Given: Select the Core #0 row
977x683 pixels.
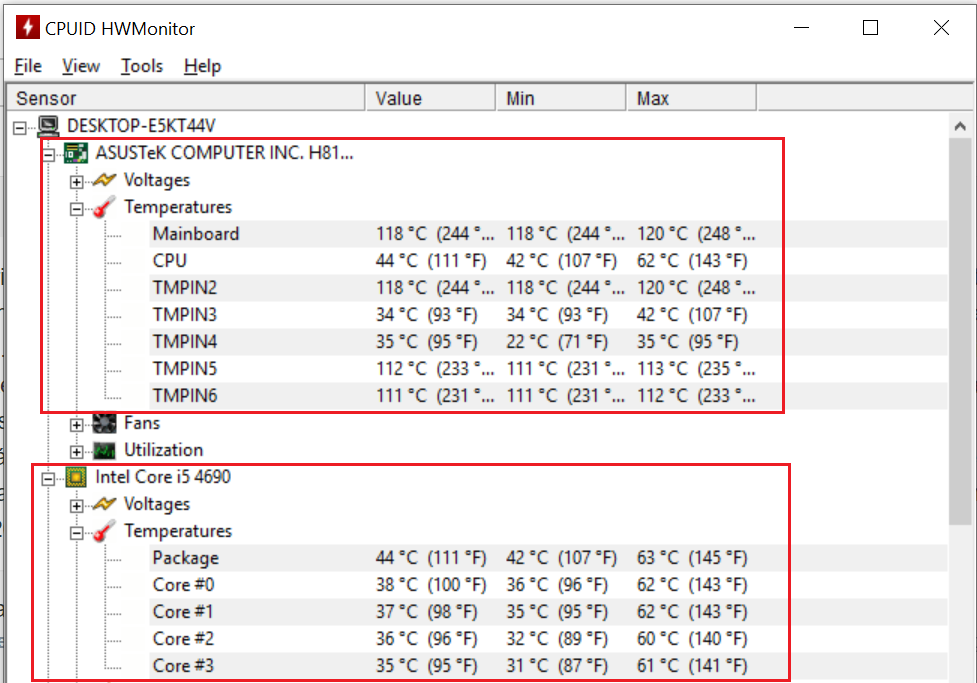Looking at the screenshot, I should coord(548,585).
